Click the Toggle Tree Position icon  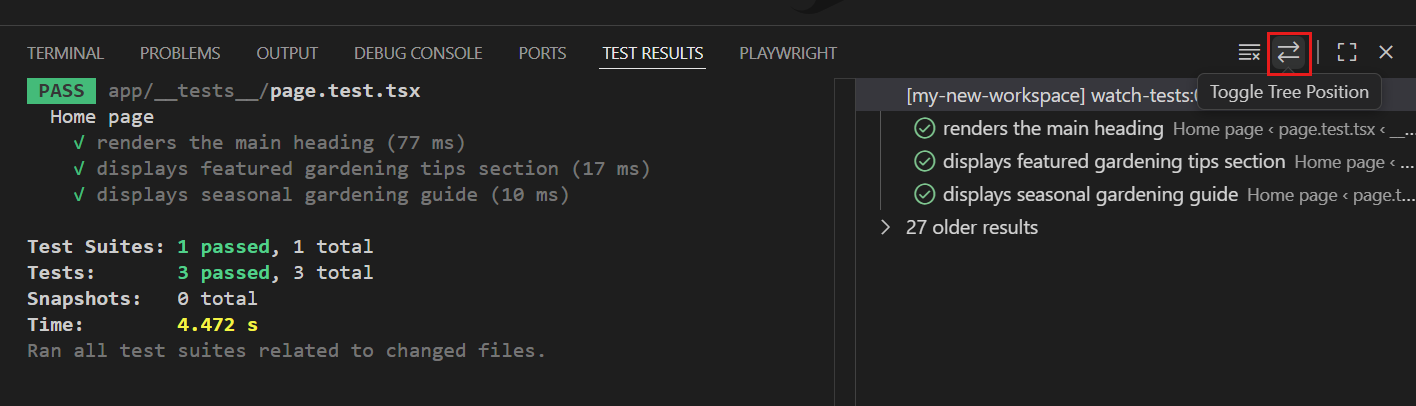(x=1289, y=53)
